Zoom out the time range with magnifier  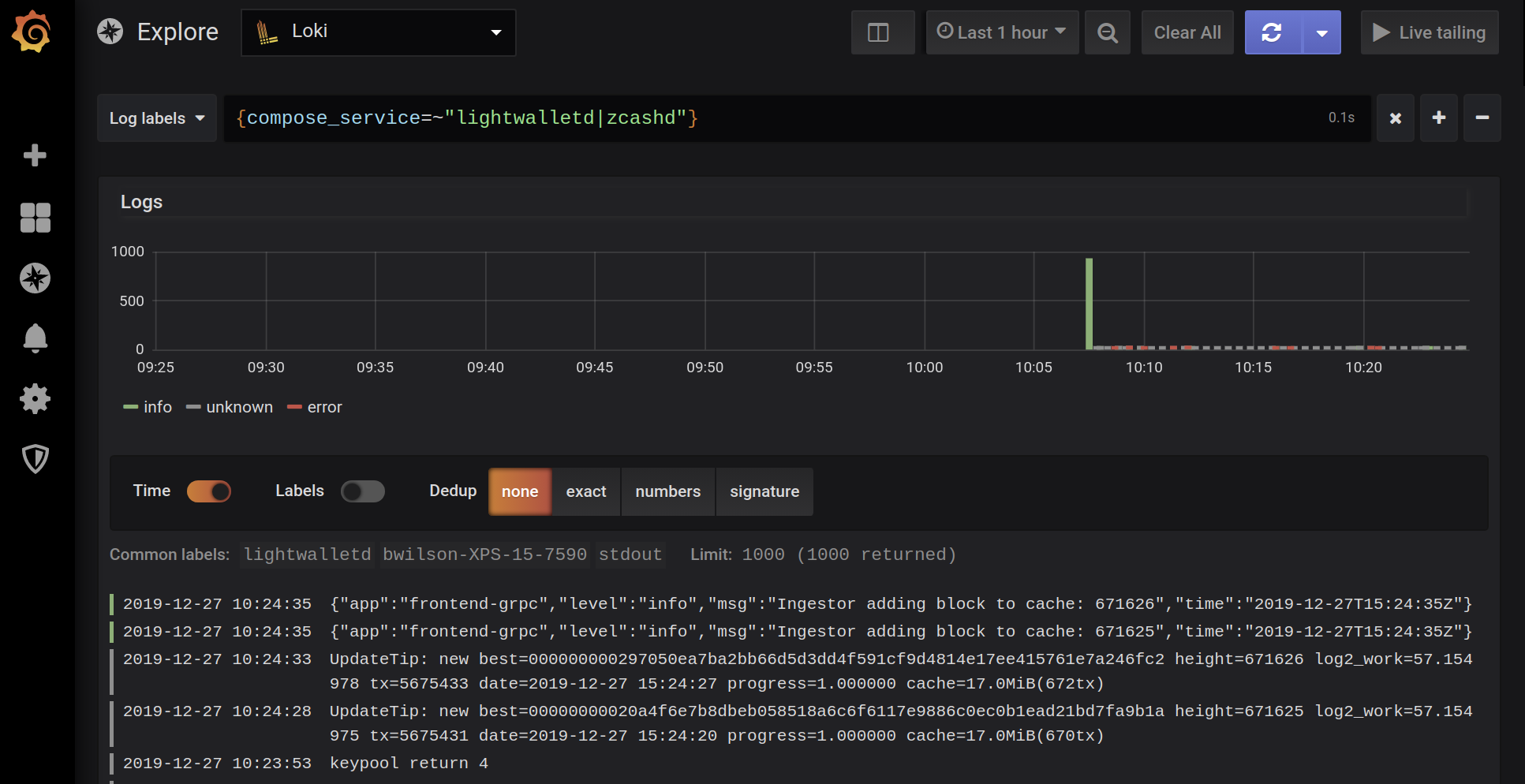(x=1108, y=32)
